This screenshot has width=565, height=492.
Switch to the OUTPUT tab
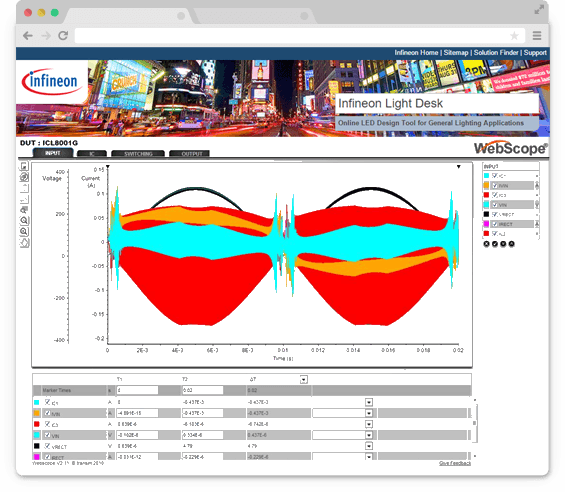click(190, 154)
